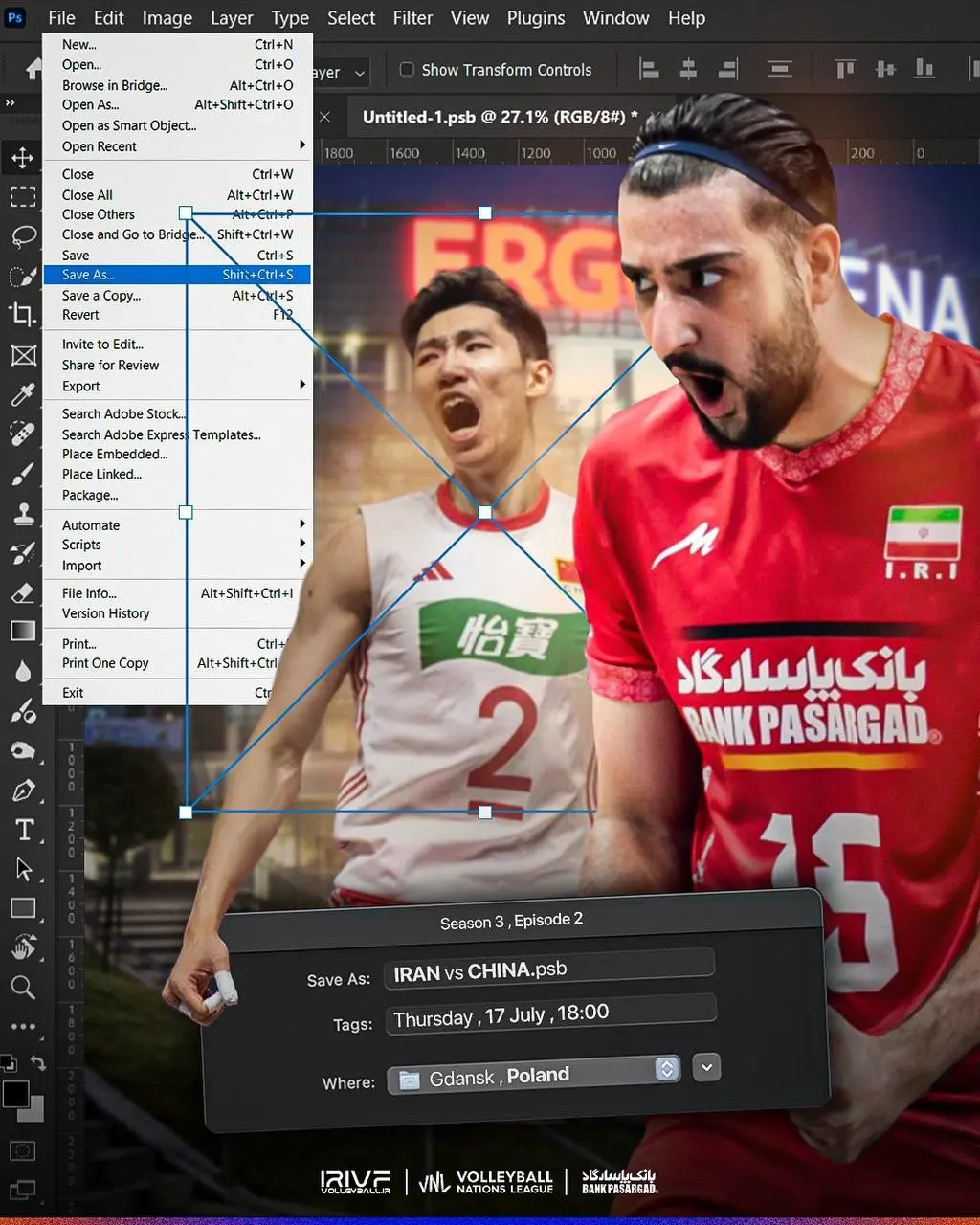Expand the save dialog with chevron button

coord(706,1067)
